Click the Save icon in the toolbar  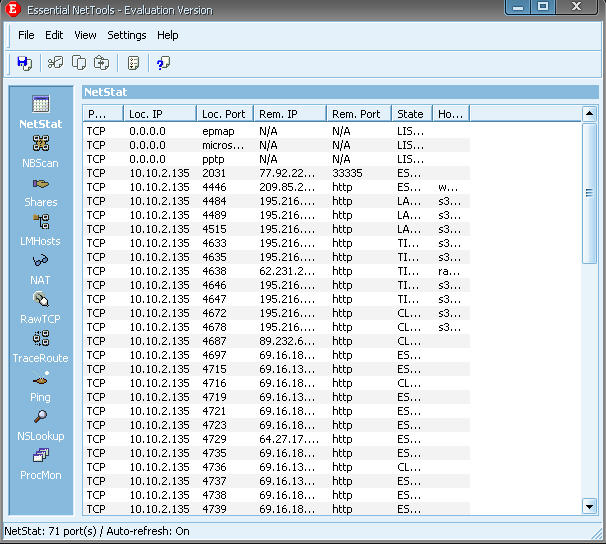(24, 63)
